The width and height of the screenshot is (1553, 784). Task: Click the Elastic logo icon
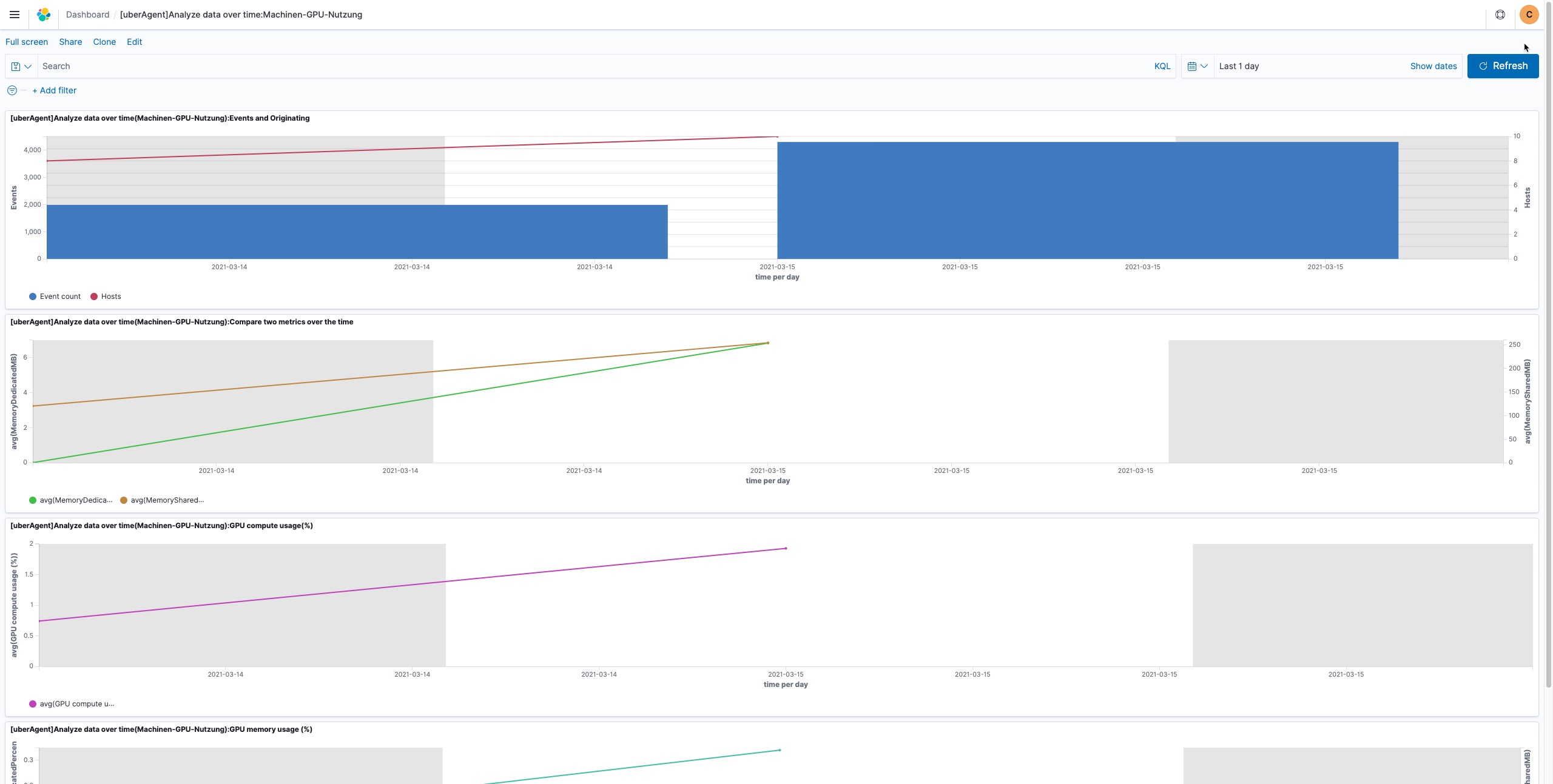pos(44,15)
